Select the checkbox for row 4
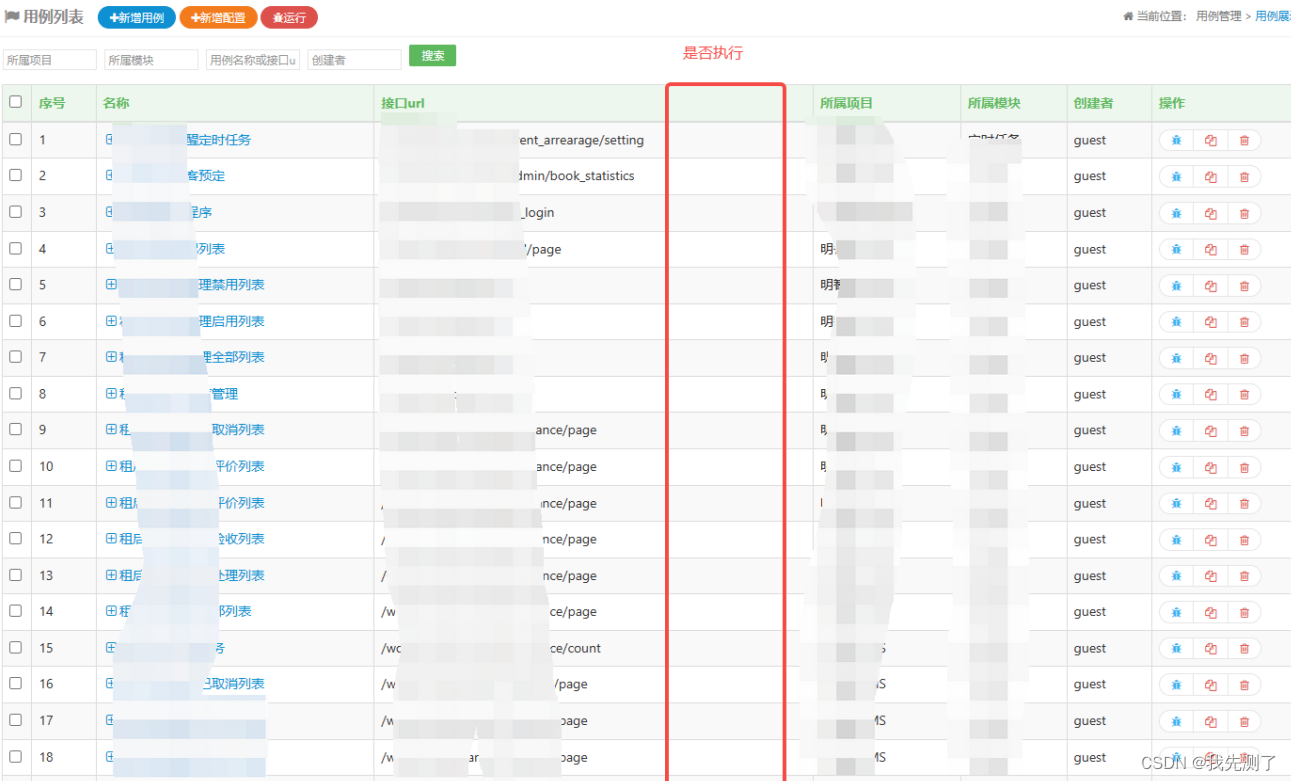Screen dimensions: 1291x781 coord(15,248)
